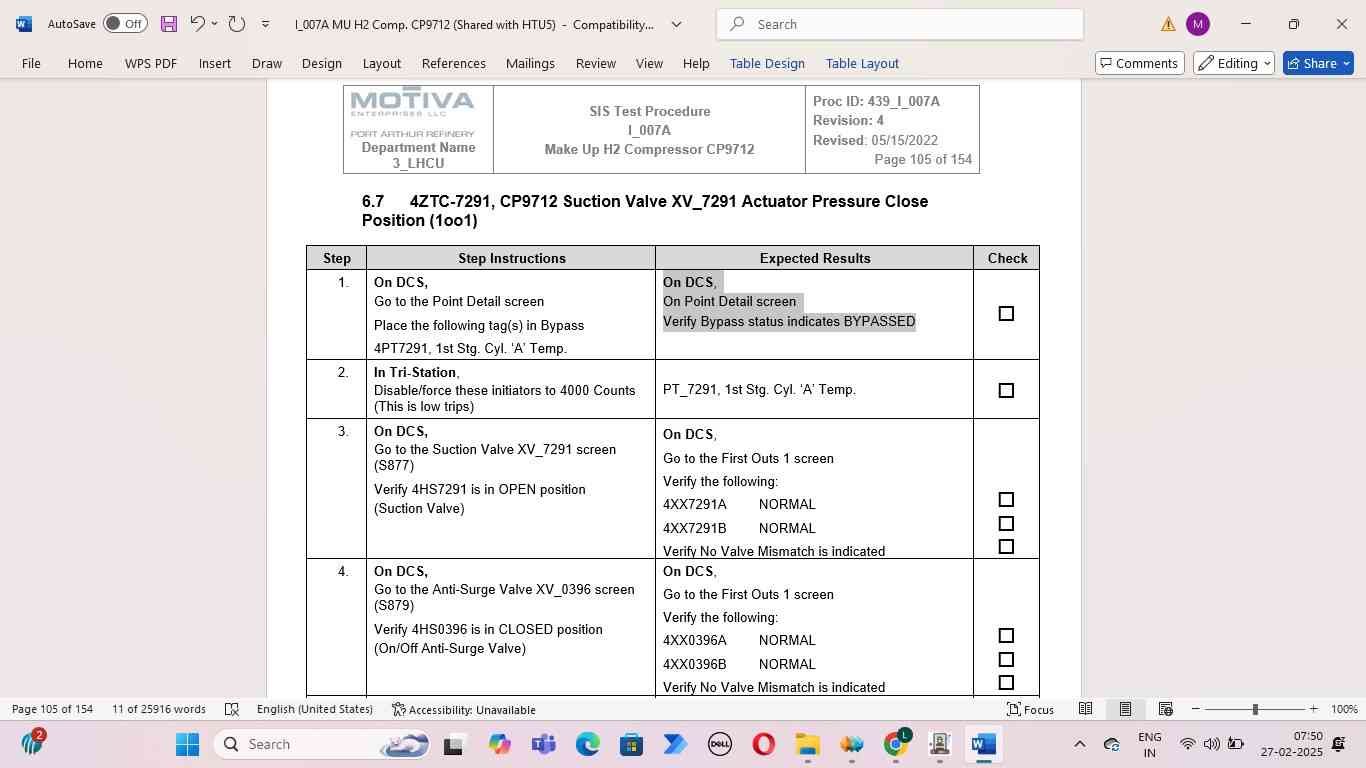Expand the document title dropdown chevron
This screenshot has width=1366, height=768.
[x=676, y=24]
